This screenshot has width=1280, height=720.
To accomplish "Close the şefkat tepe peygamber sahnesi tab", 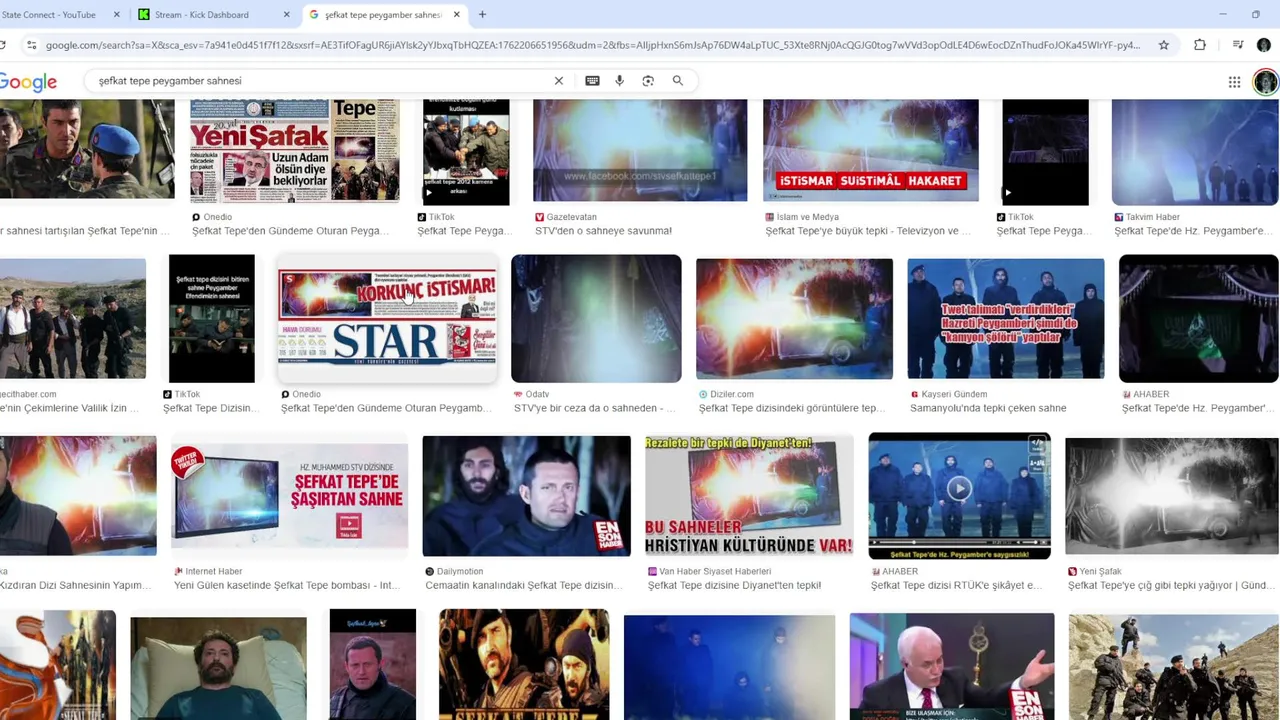I will click(457, 15).
